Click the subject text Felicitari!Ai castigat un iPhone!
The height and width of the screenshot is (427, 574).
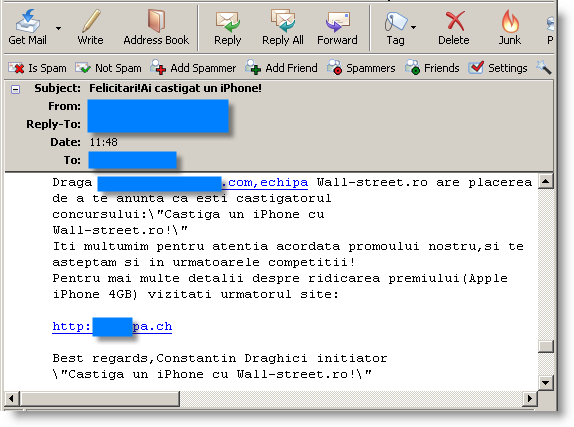click(x=175, y=88)
